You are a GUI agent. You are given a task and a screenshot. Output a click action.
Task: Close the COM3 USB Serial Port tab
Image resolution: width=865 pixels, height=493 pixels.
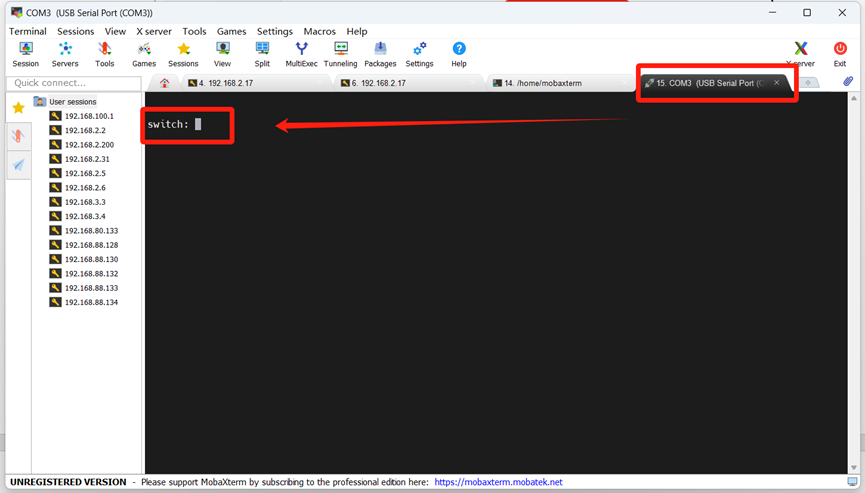pos(776,83)
